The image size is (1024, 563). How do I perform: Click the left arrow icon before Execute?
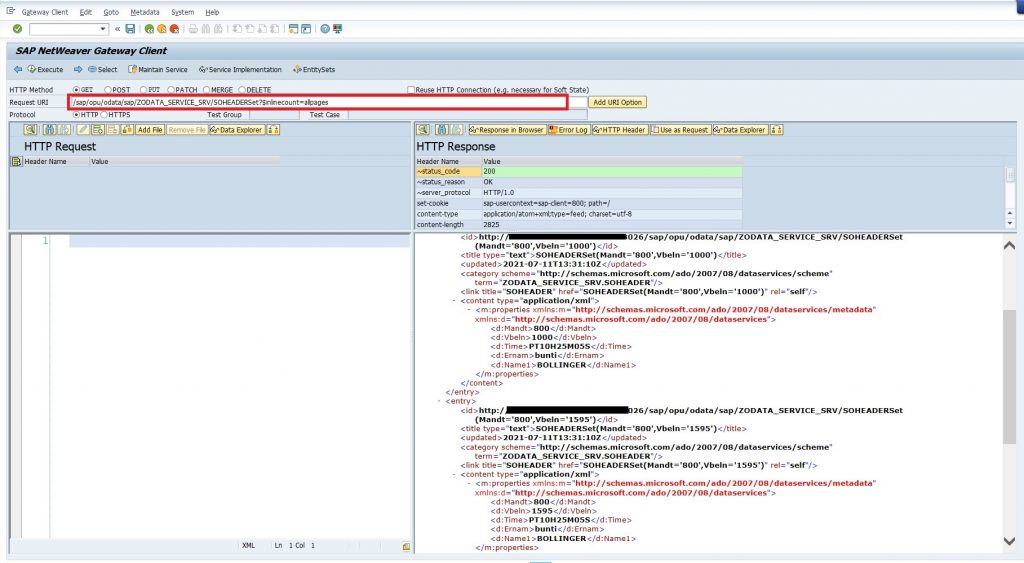(18, 69)
